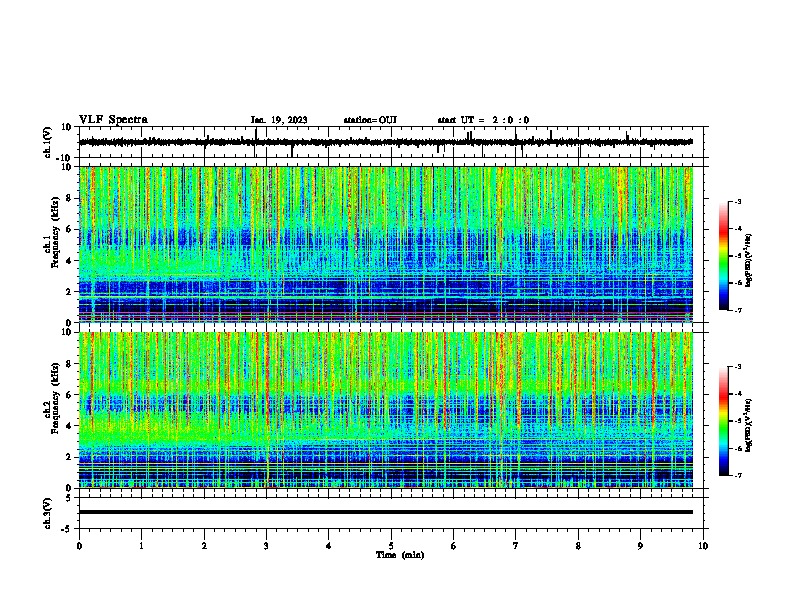Image resolution: width=792 pixels, height=612 pixels.
Task: Click time axis tick label "7"
Action: click(x=516, y=546)
